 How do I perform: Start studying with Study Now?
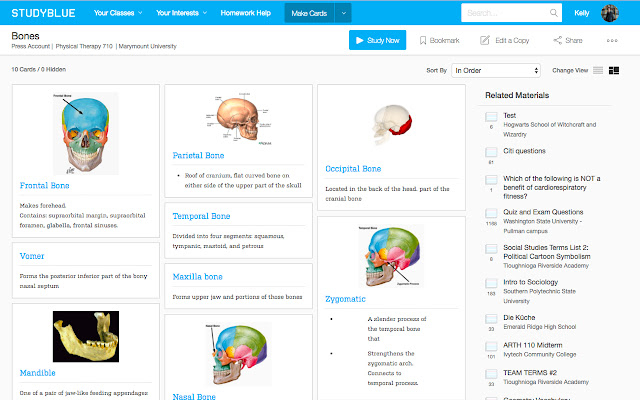pyautogui.click(x=377, y=40)
